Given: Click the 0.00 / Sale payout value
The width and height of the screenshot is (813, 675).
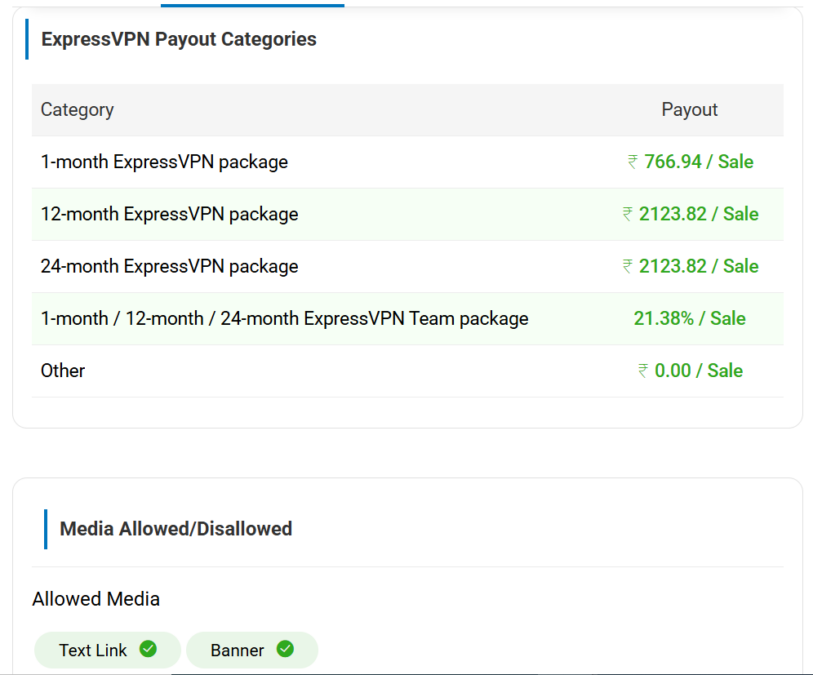Looking at the screenshot, I should [x=698, y=371].
